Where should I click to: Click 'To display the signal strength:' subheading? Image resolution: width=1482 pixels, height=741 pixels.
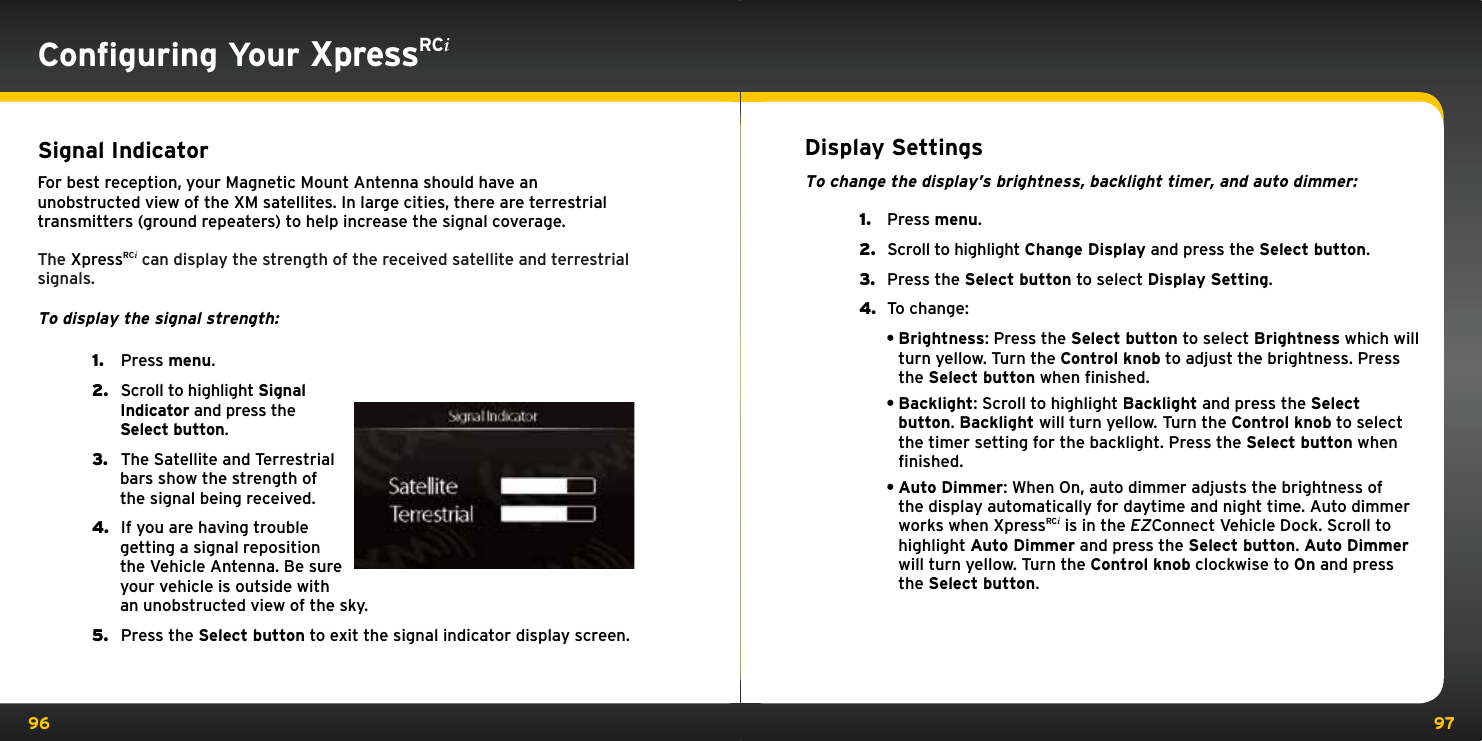coord(159,319)
